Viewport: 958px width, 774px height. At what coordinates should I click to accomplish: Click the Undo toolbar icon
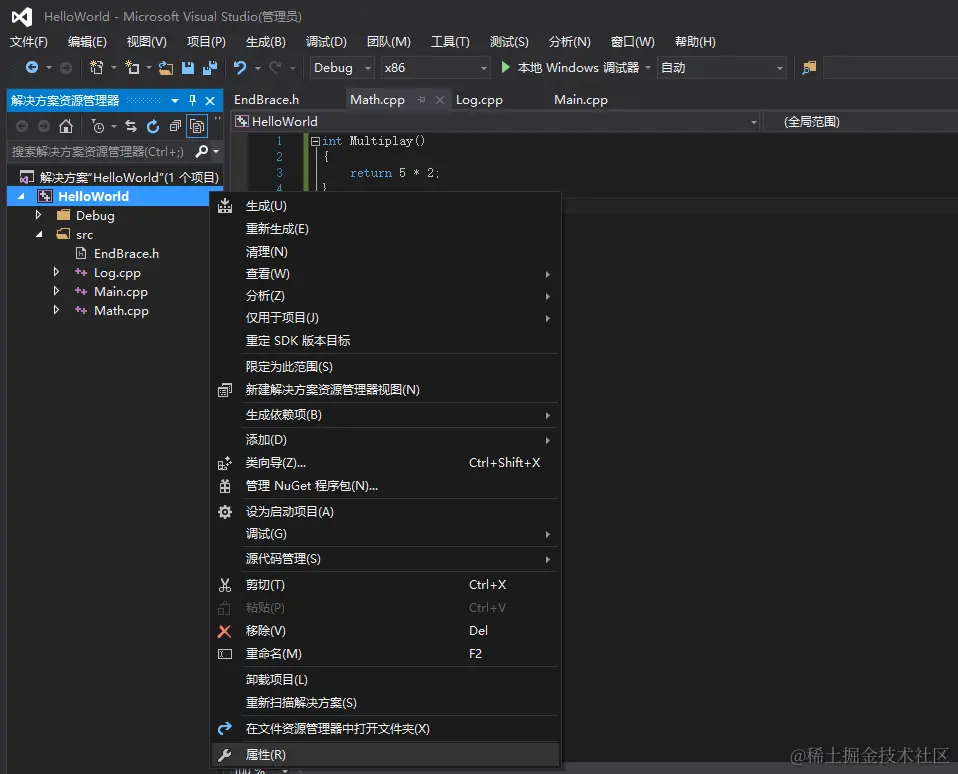240,68
